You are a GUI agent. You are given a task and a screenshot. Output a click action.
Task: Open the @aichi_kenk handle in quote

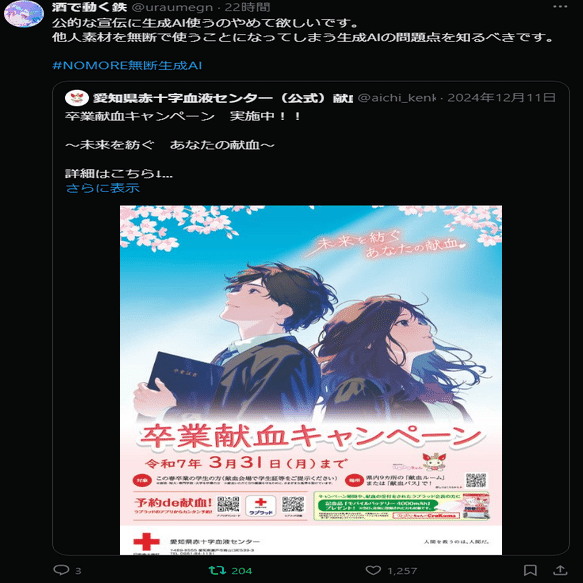[x=396, y=98]
